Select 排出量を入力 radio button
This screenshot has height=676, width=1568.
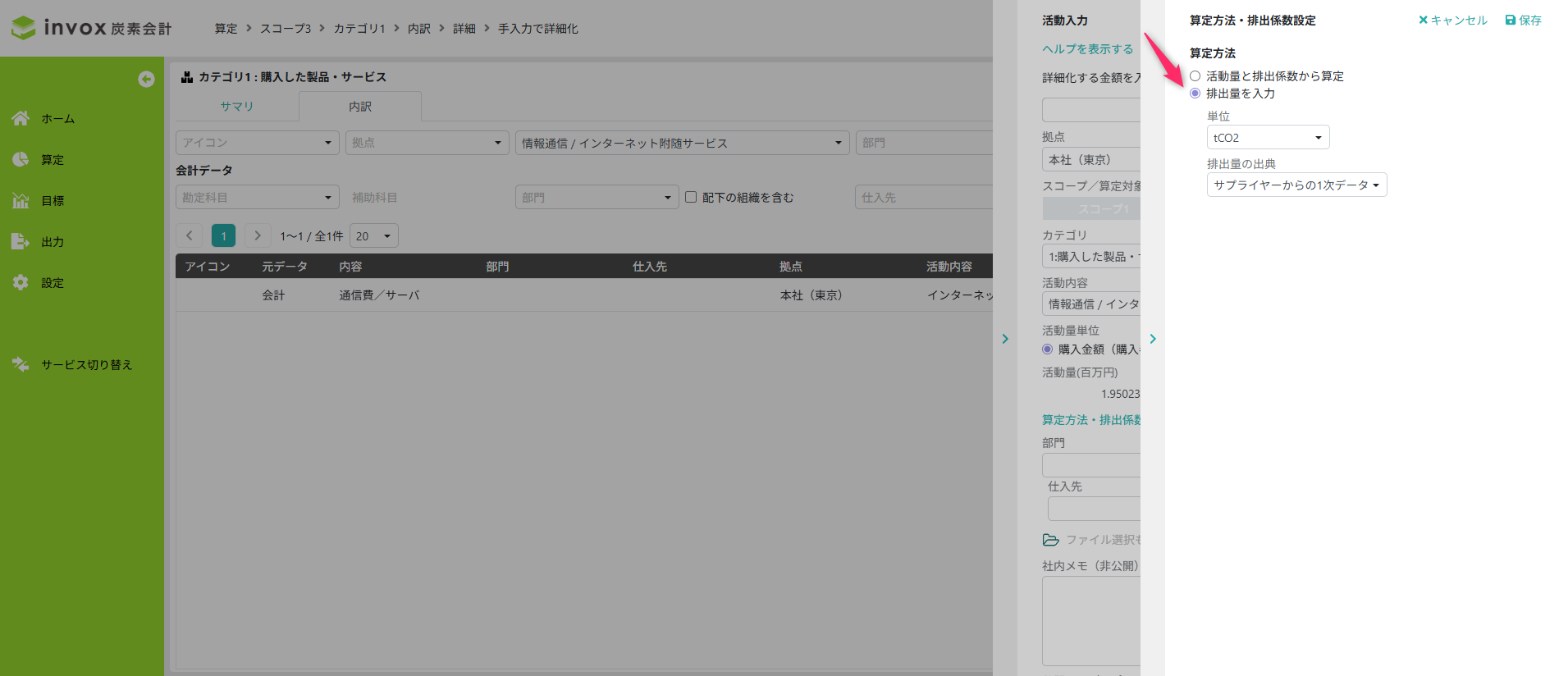pos(1195,94)
